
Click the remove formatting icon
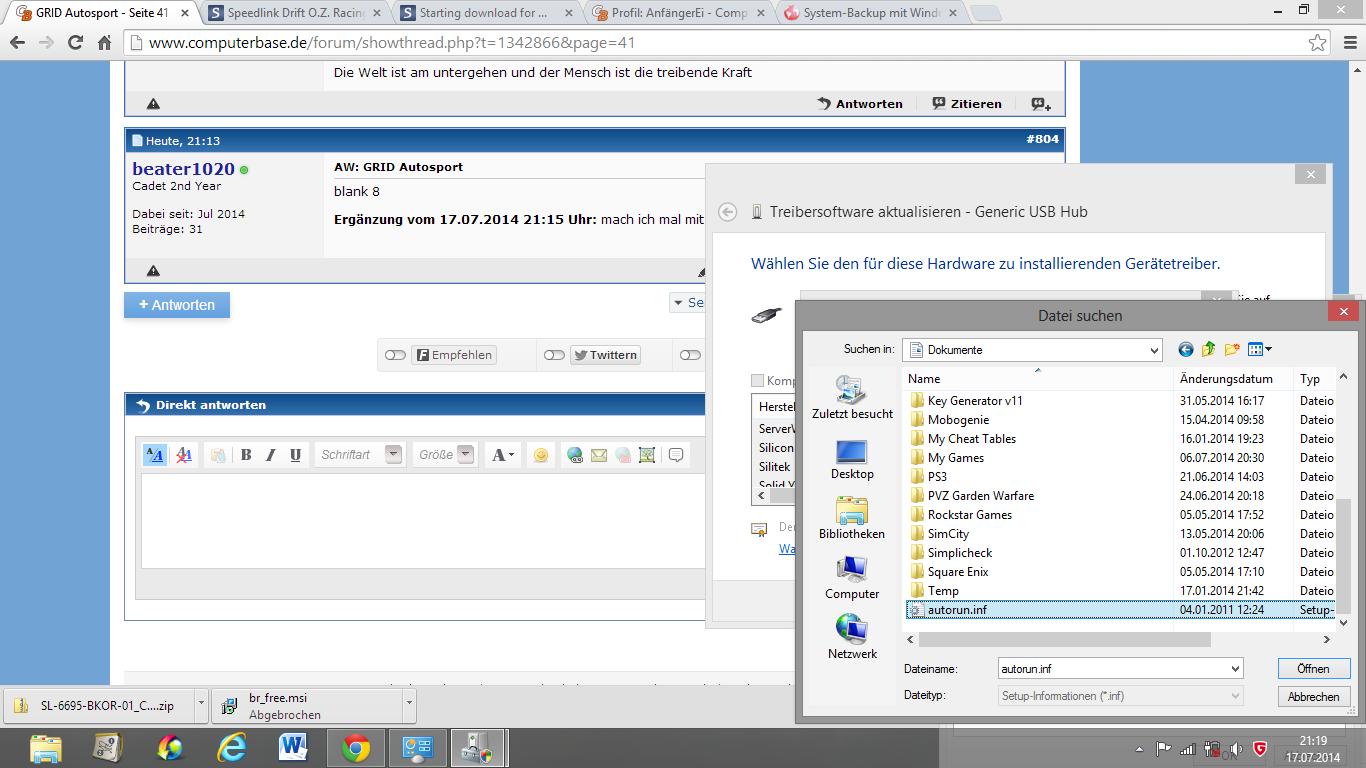(184, 455)
